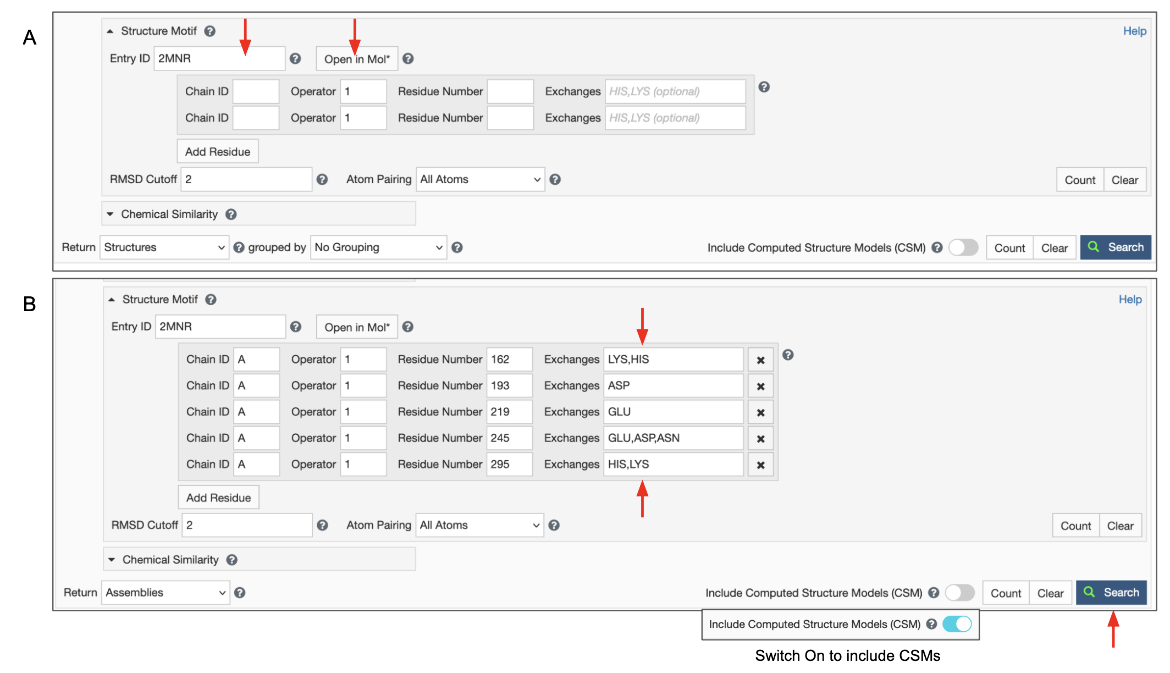Delete the row with GLU,ASP,ASN exchanges
1170x673 pixels.
[x=760, y=438]
